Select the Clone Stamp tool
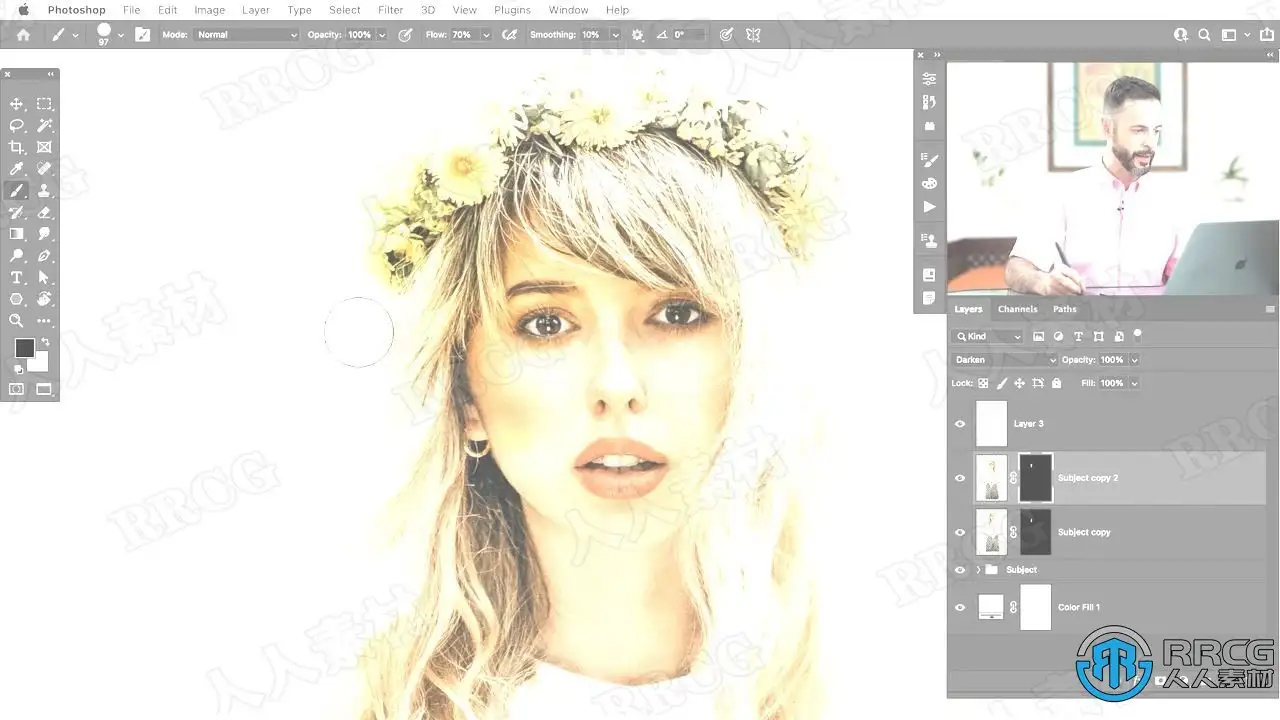The width and height of the screenshot is (1280, 720). click(x=44, y=191)
